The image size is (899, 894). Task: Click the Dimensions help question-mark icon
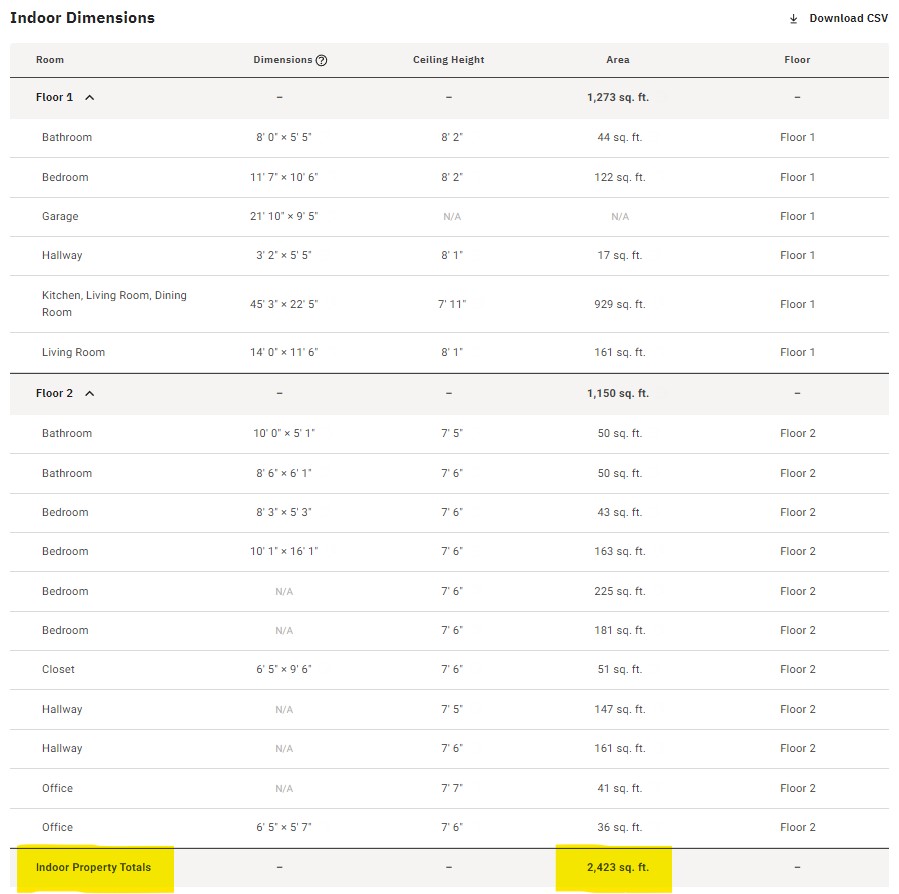321,60
